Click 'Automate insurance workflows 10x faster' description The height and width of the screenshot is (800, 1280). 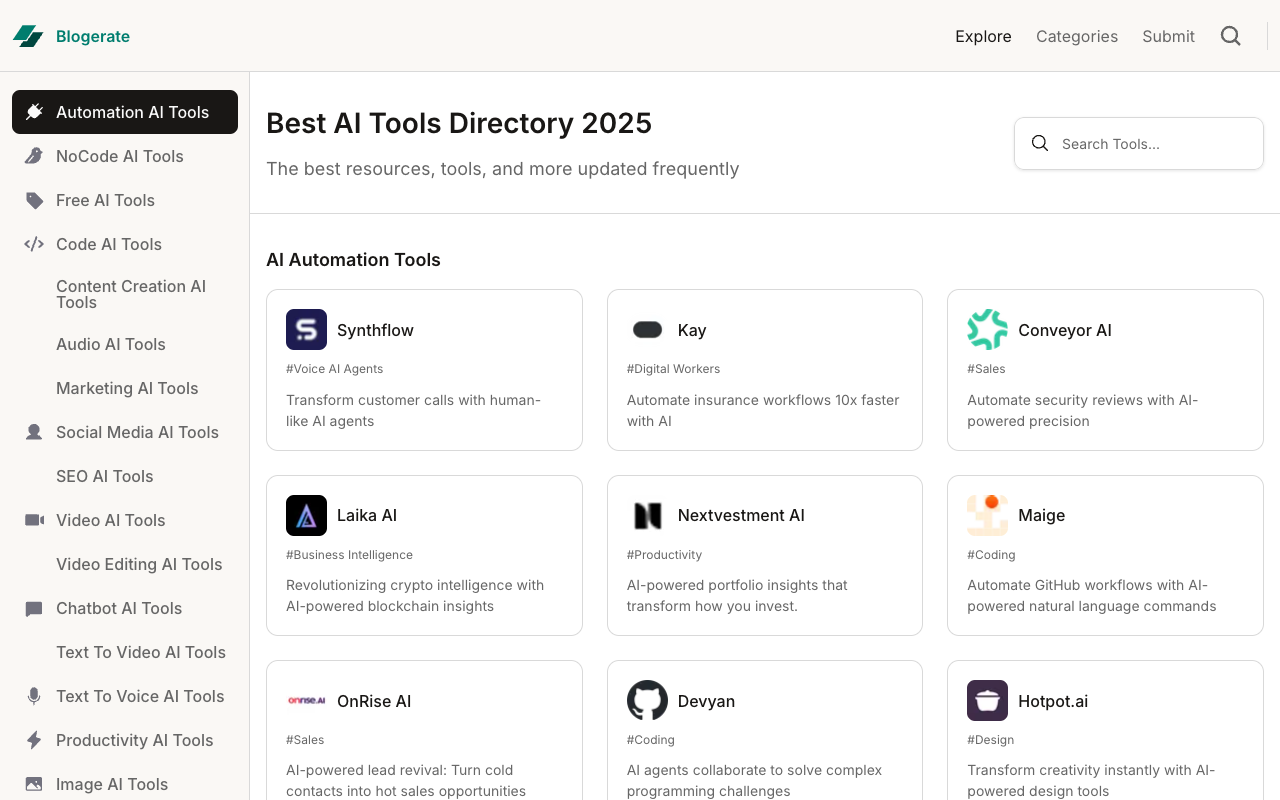[763, 410]
